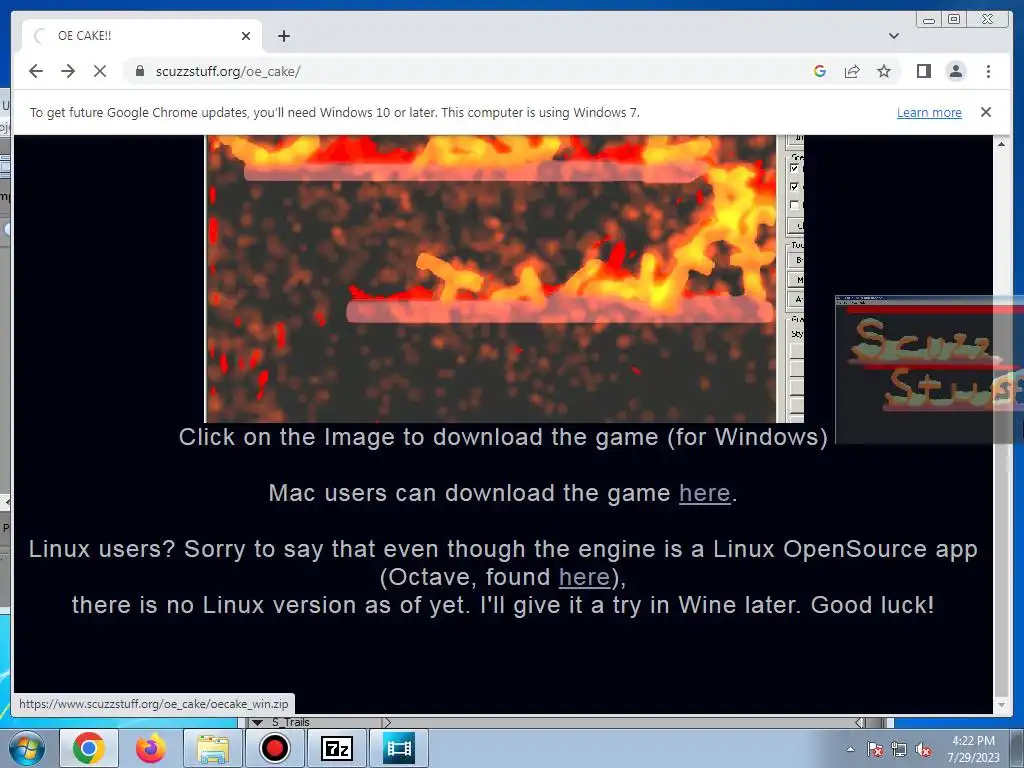Close the OE CAKE!! tab
The image size is (1024, 768).
(x=246, y=36)
